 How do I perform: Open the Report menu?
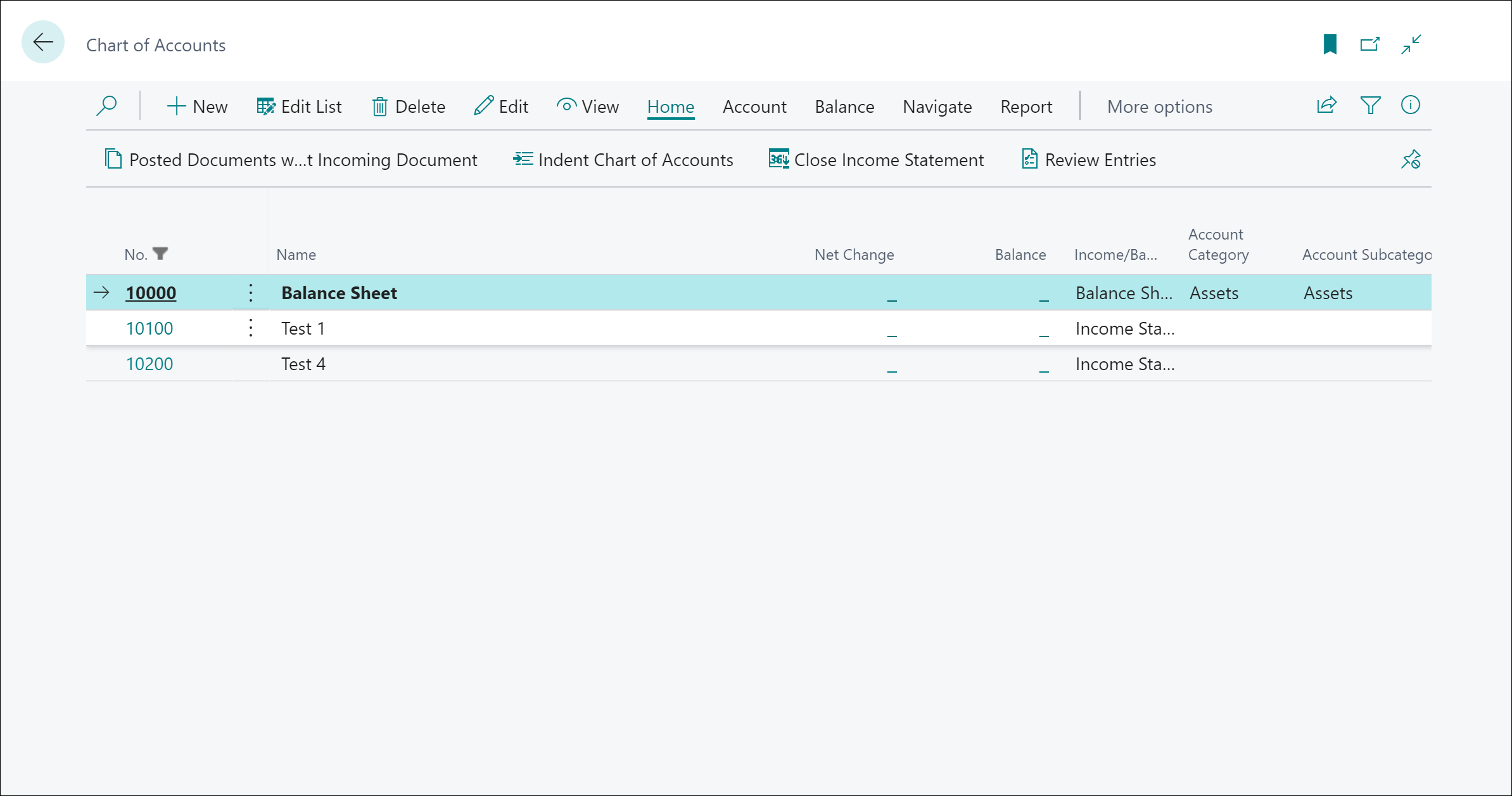click(1026, 106)
